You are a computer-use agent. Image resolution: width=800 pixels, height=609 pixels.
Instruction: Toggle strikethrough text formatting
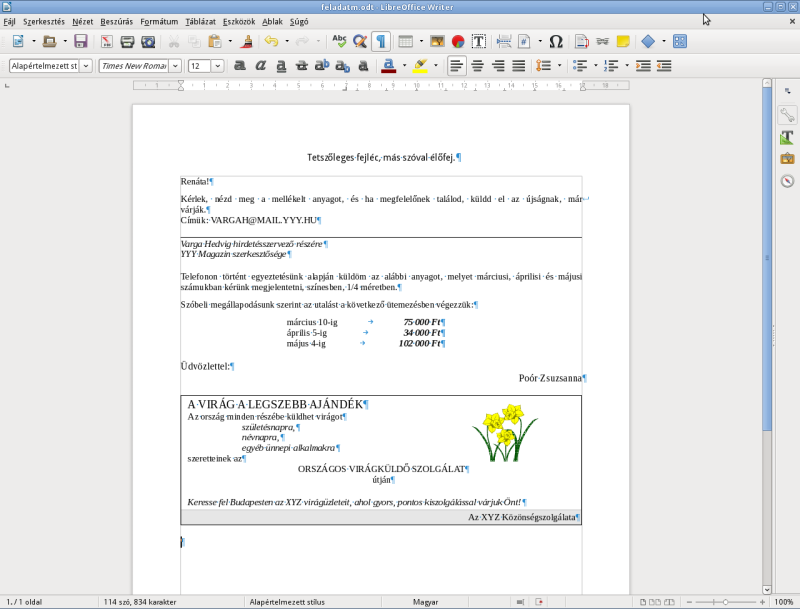click(x=302, y=66)
